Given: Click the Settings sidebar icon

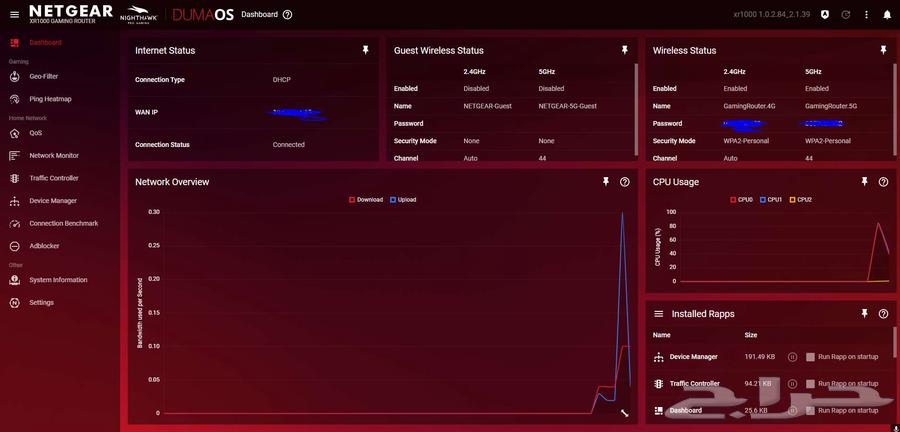Looking at the screenshot, I should coord(15,302).
